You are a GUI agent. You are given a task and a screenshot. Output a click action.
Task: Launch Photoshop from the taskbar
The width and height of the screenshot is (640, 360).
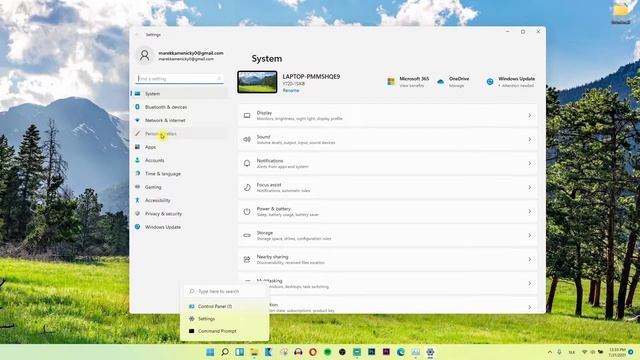point(371,352)
